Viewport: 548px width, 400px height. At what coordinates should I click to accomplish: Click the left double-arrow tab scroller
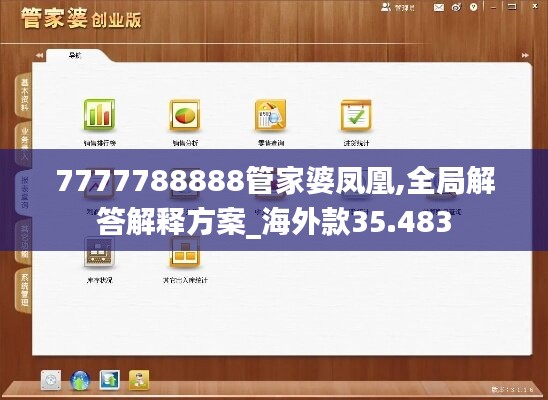click(39, 55)
